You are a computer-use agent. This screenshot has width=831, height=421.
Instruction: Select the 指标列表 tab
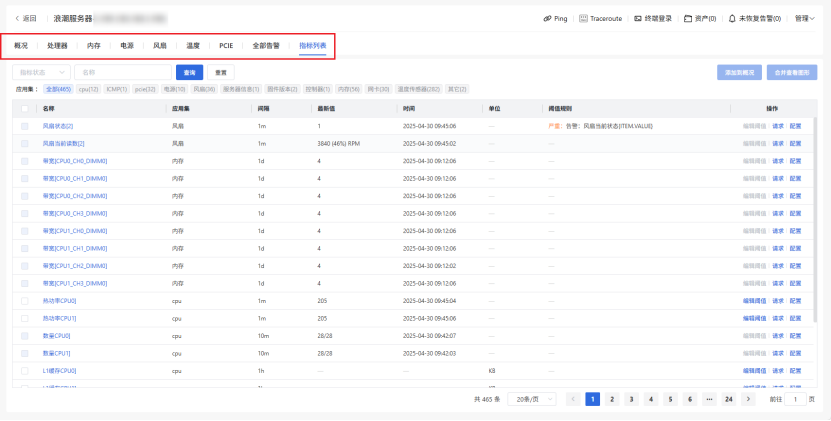(313, 46)
